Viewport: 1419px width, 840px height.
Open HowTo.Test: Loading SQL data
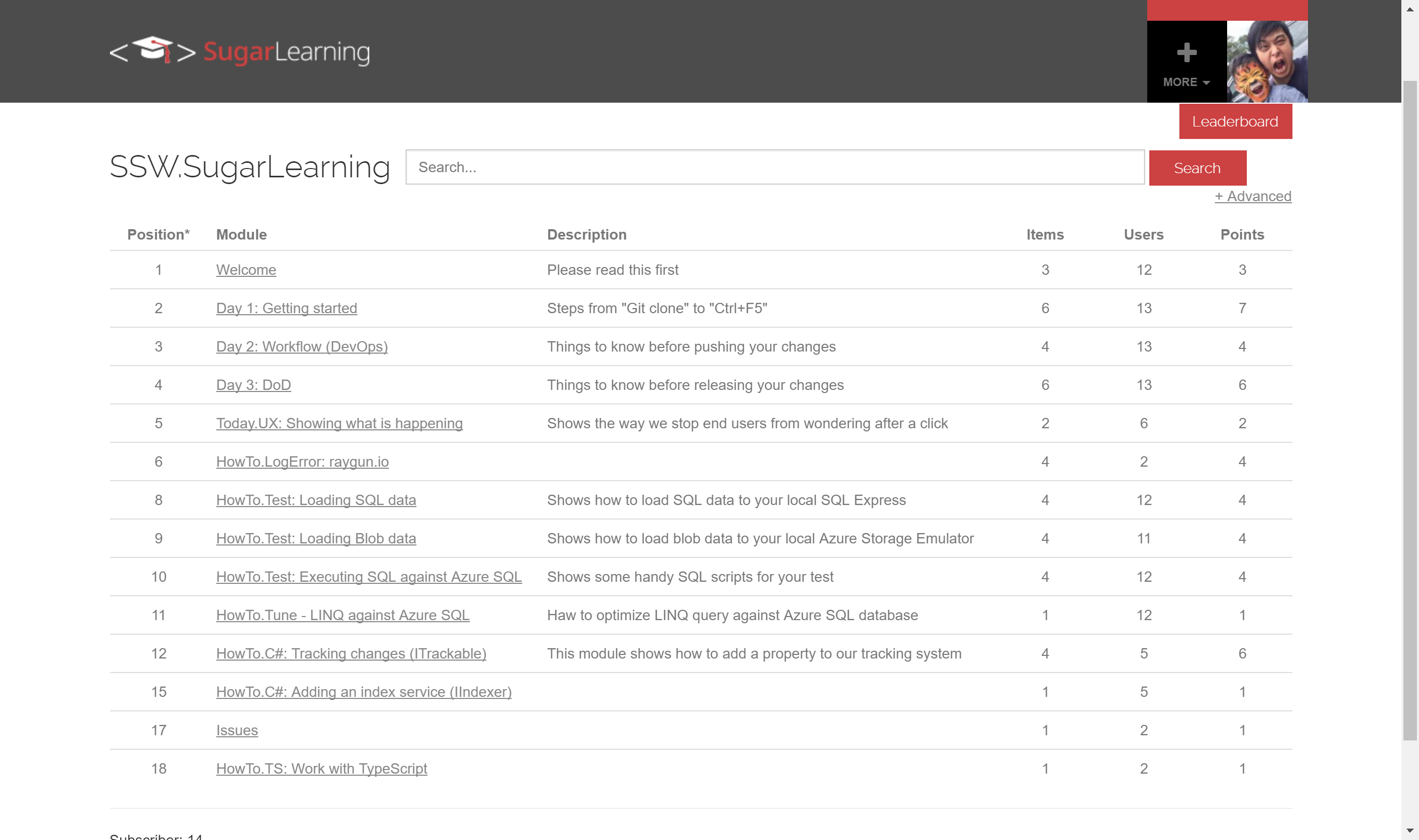point(316,500)
